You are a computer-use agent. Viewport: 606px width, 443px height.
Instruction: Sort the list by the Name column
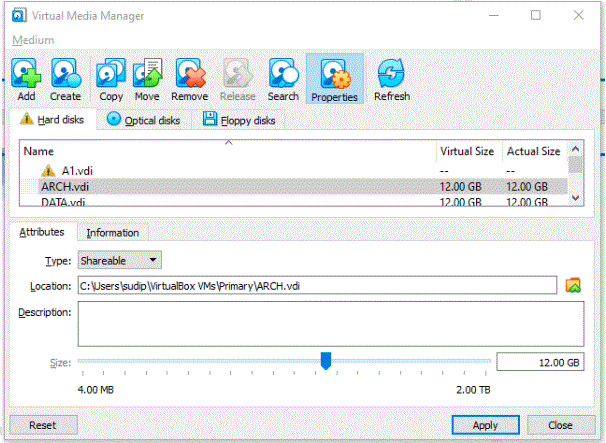(x=228, y=151)
